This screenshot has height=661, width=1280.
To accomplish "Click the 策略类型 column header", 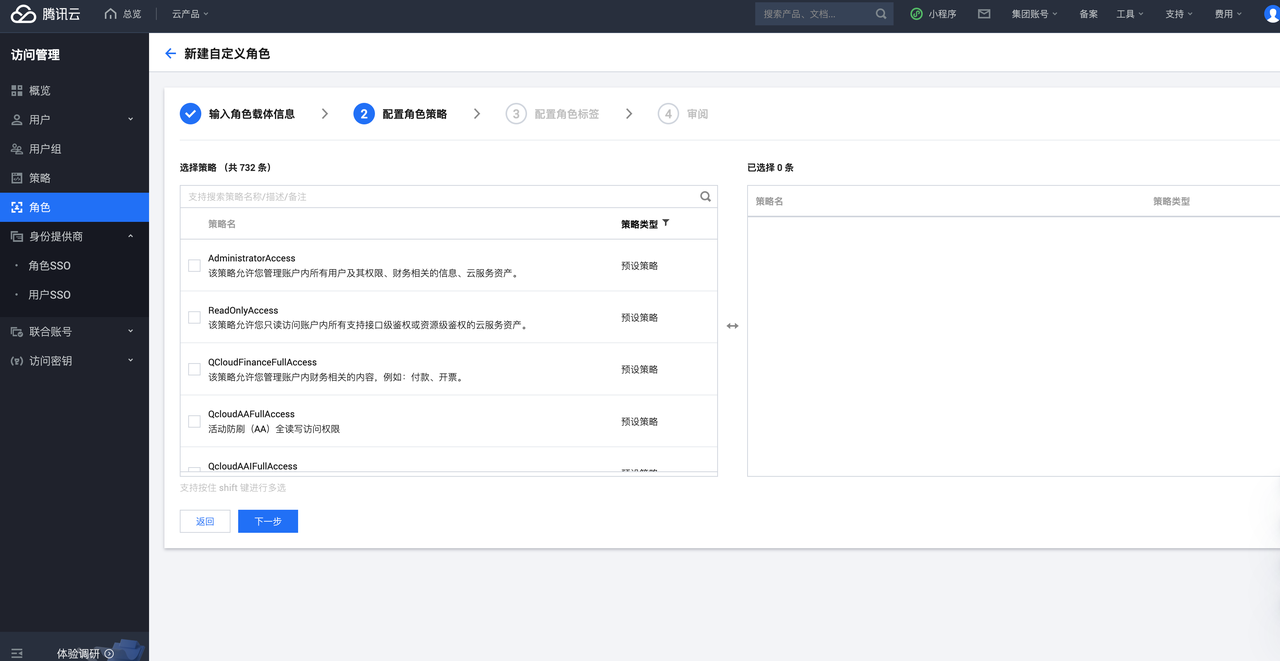I will pos(639,224).
